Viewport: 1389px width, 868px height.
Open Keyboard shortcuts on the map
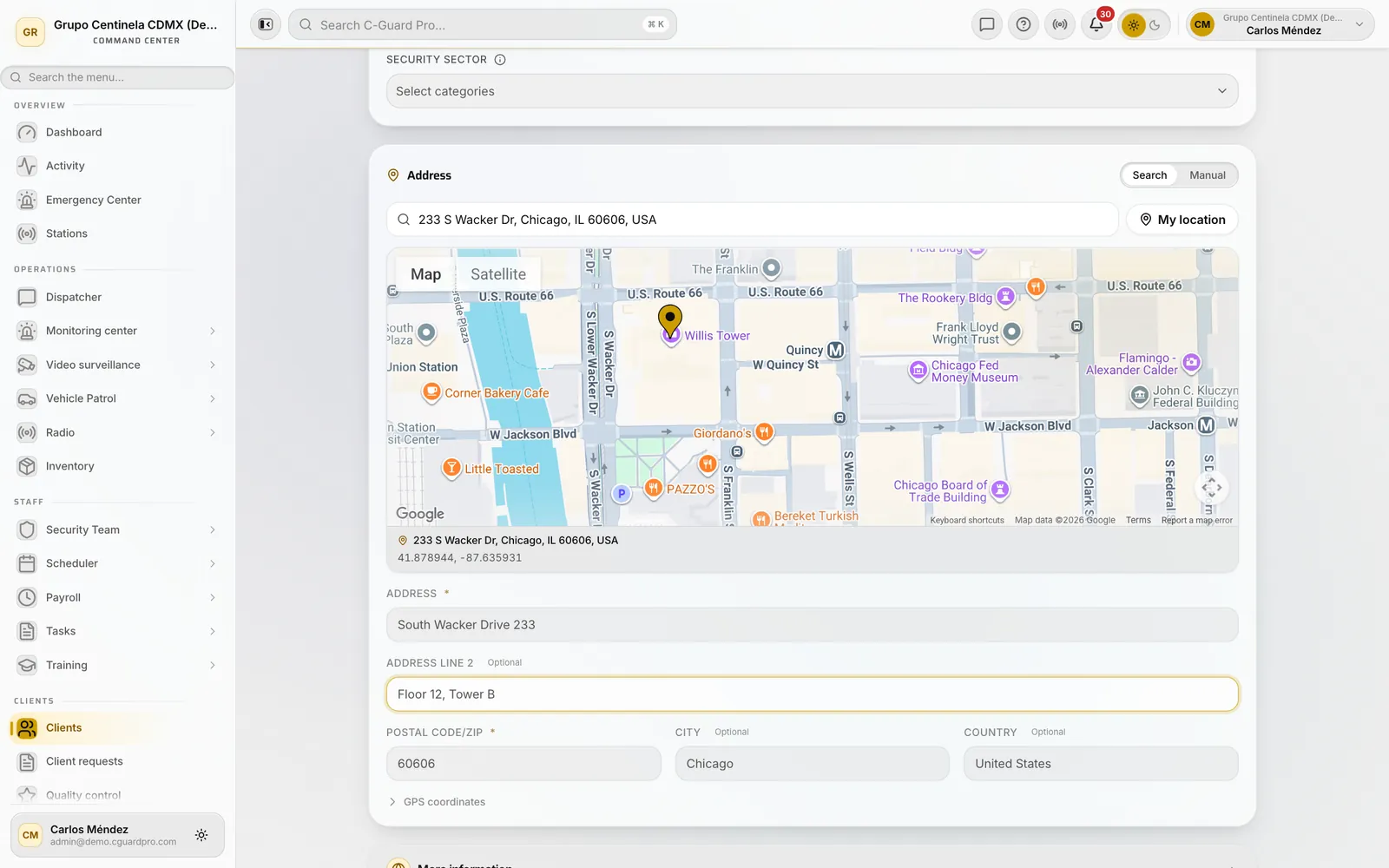point(967,520)
